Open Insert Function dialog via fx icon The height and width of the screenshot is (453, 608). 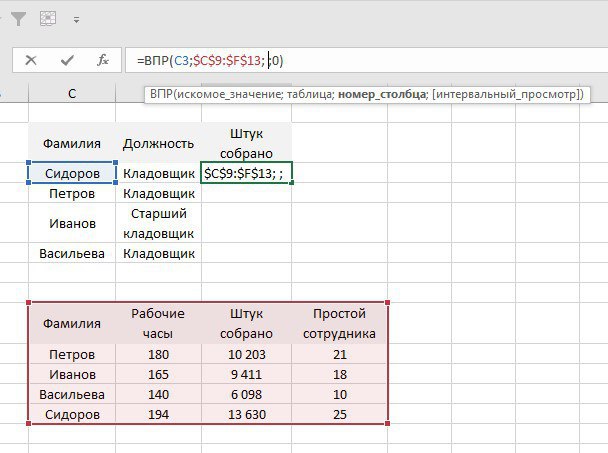point(103,60)
